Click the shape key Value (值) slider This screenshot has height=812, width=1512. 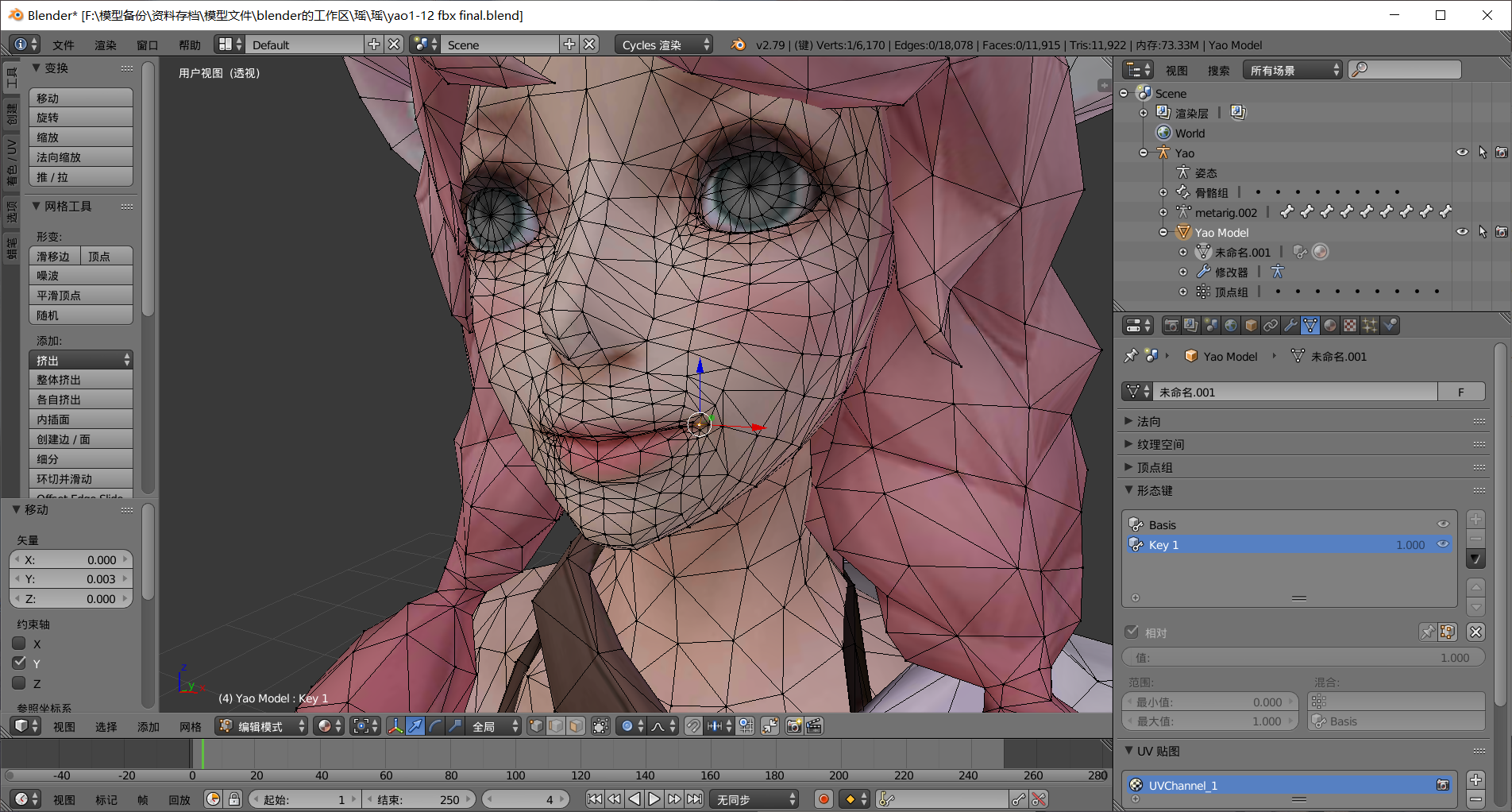(1303, 657)
